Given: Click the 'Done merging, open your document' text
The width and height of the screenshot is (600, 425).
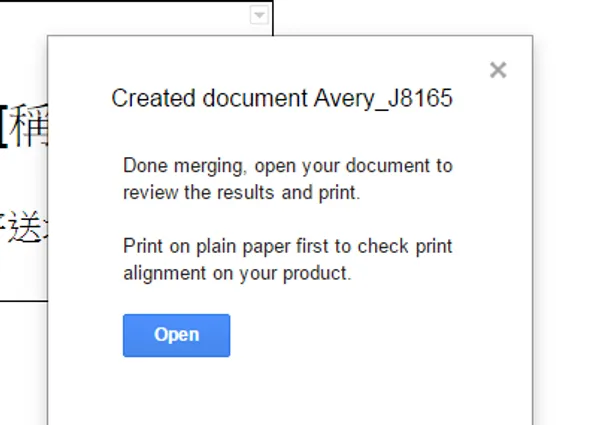Looking at the screenshot, I should pos(288,179).
